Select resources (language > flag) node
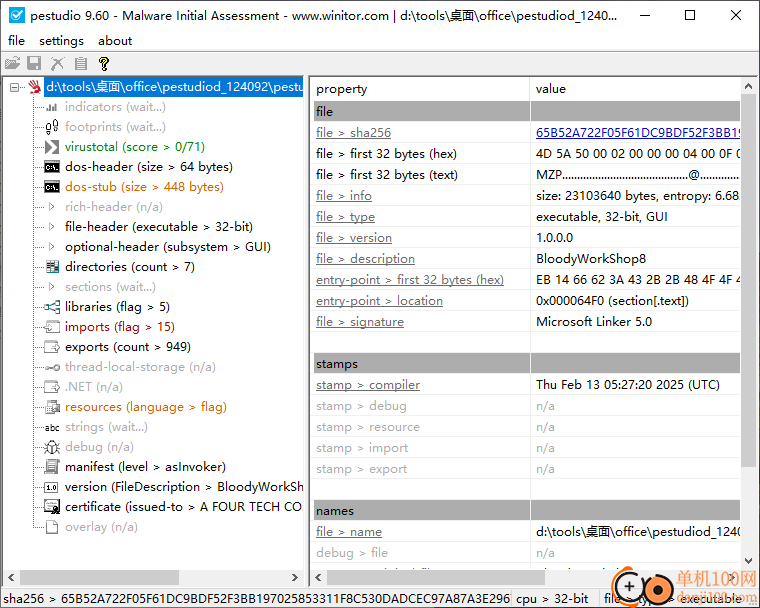 tap(146, 407)
